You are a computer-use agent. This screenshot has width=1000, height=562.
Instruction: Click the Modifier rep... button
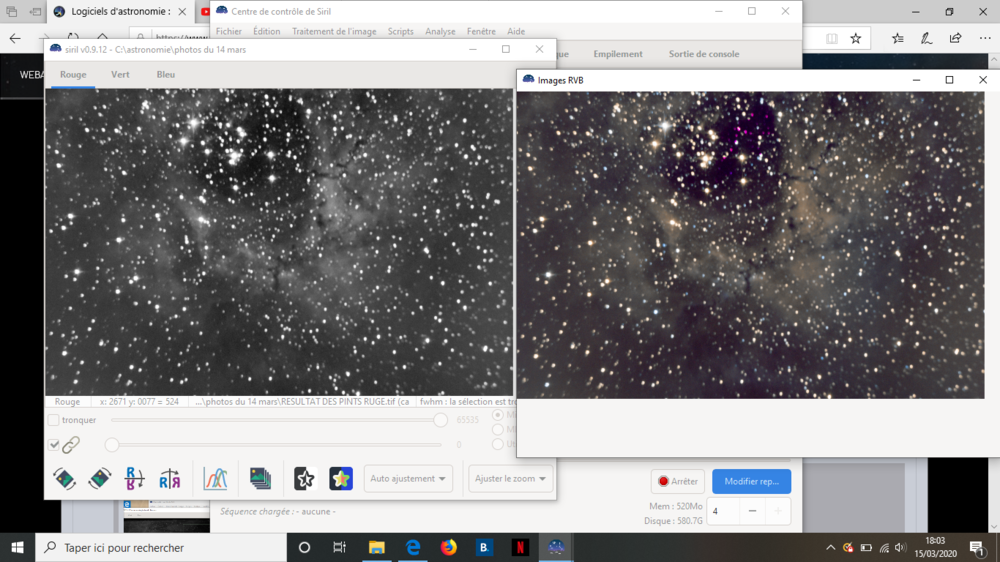click(x=751, y=481)
